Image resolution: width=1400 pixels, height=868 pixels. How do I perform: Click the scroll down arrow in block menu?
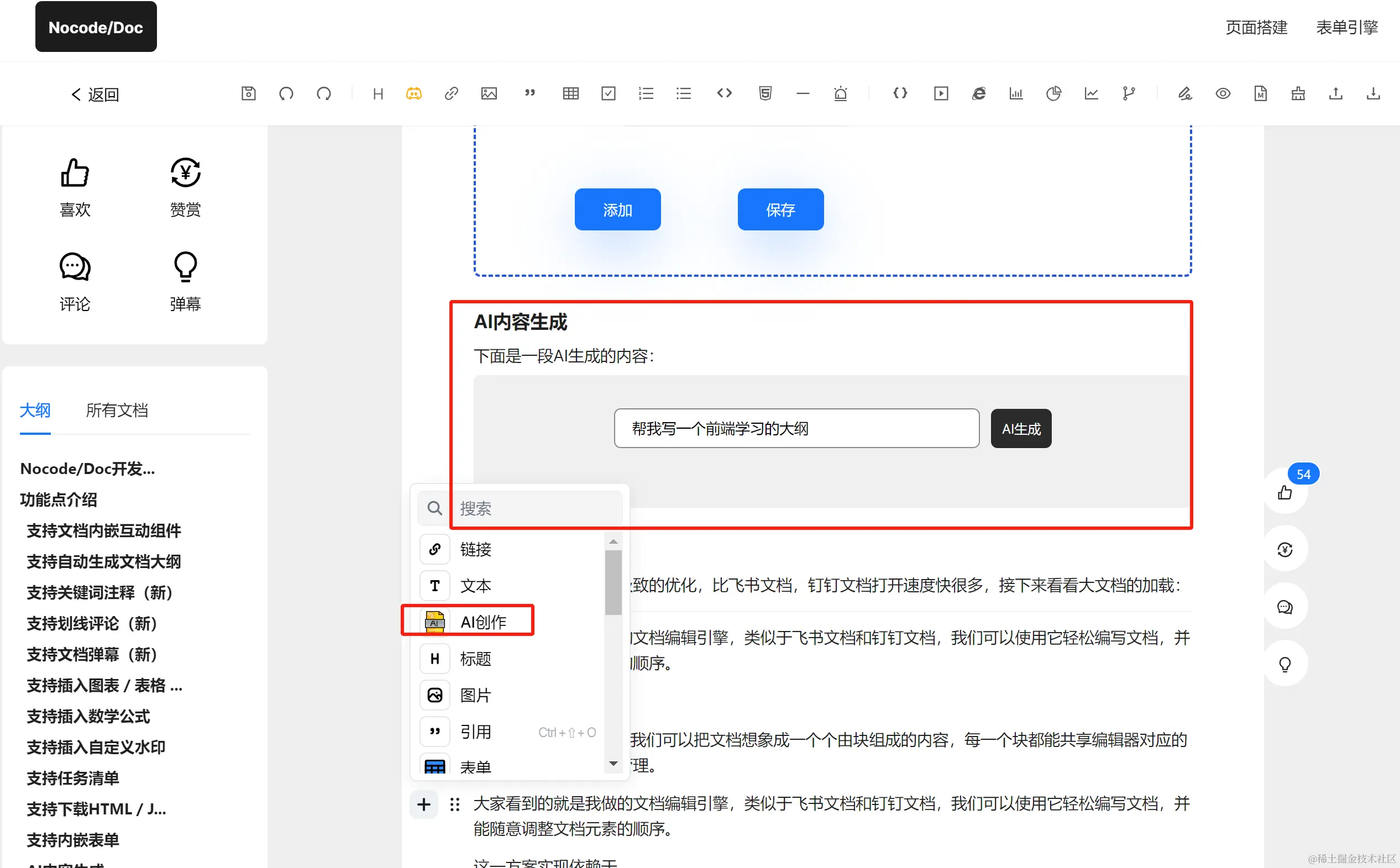point(614,764)
